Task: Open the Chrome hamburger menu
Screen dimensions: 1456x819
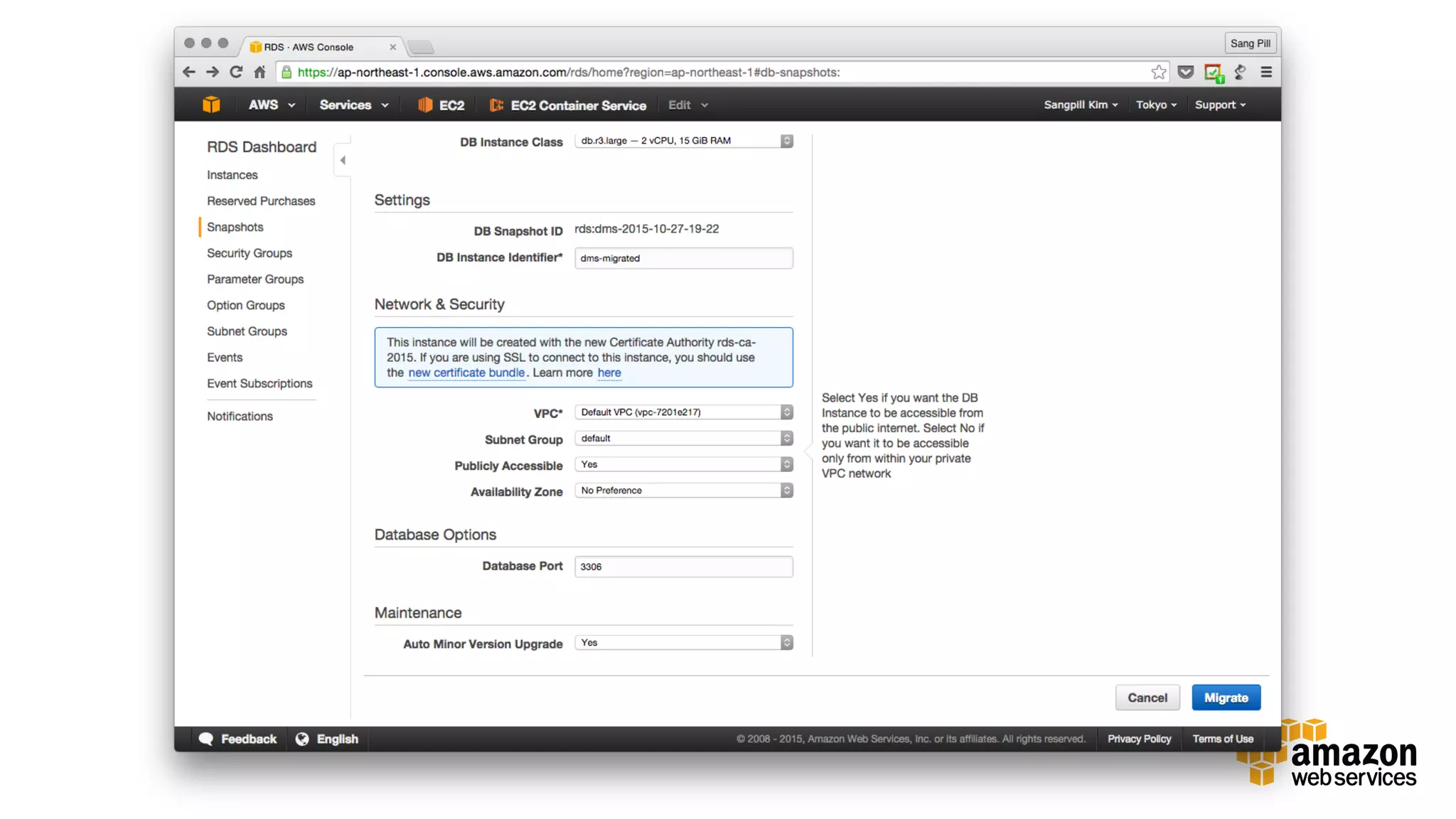Action: click(1265, 72)
